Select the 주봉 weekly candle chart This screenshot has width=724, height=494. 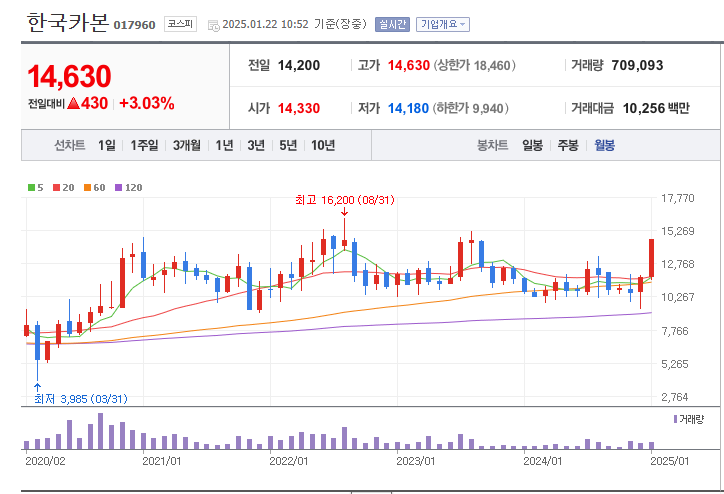tap(568, 145)
